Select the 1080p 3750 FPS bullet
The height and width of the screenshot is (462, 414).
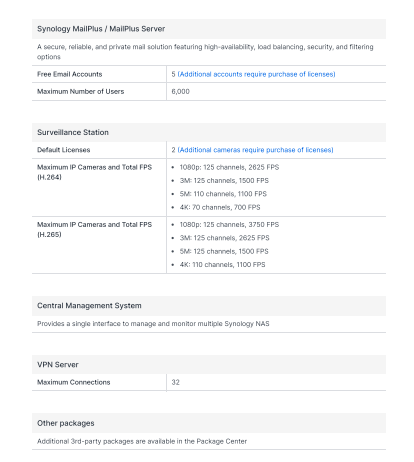(229, 224)
